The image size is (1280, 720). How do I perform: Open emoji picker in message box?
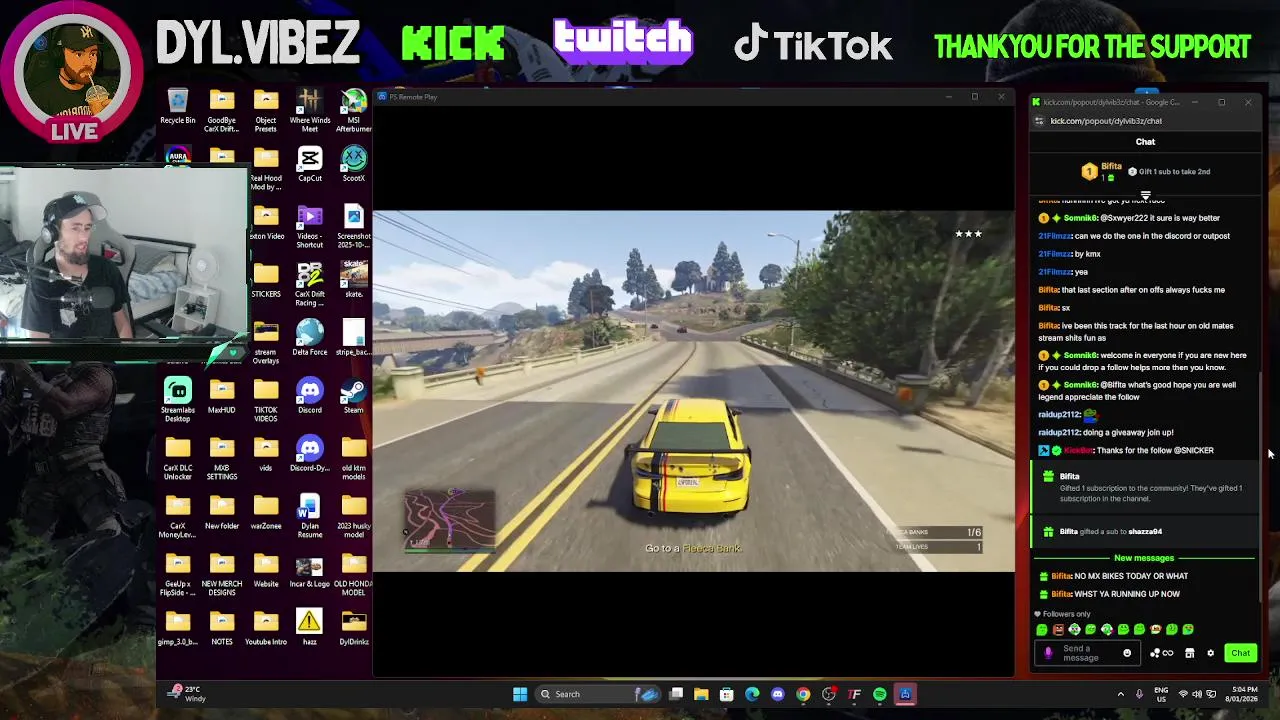pos(1127,653)
